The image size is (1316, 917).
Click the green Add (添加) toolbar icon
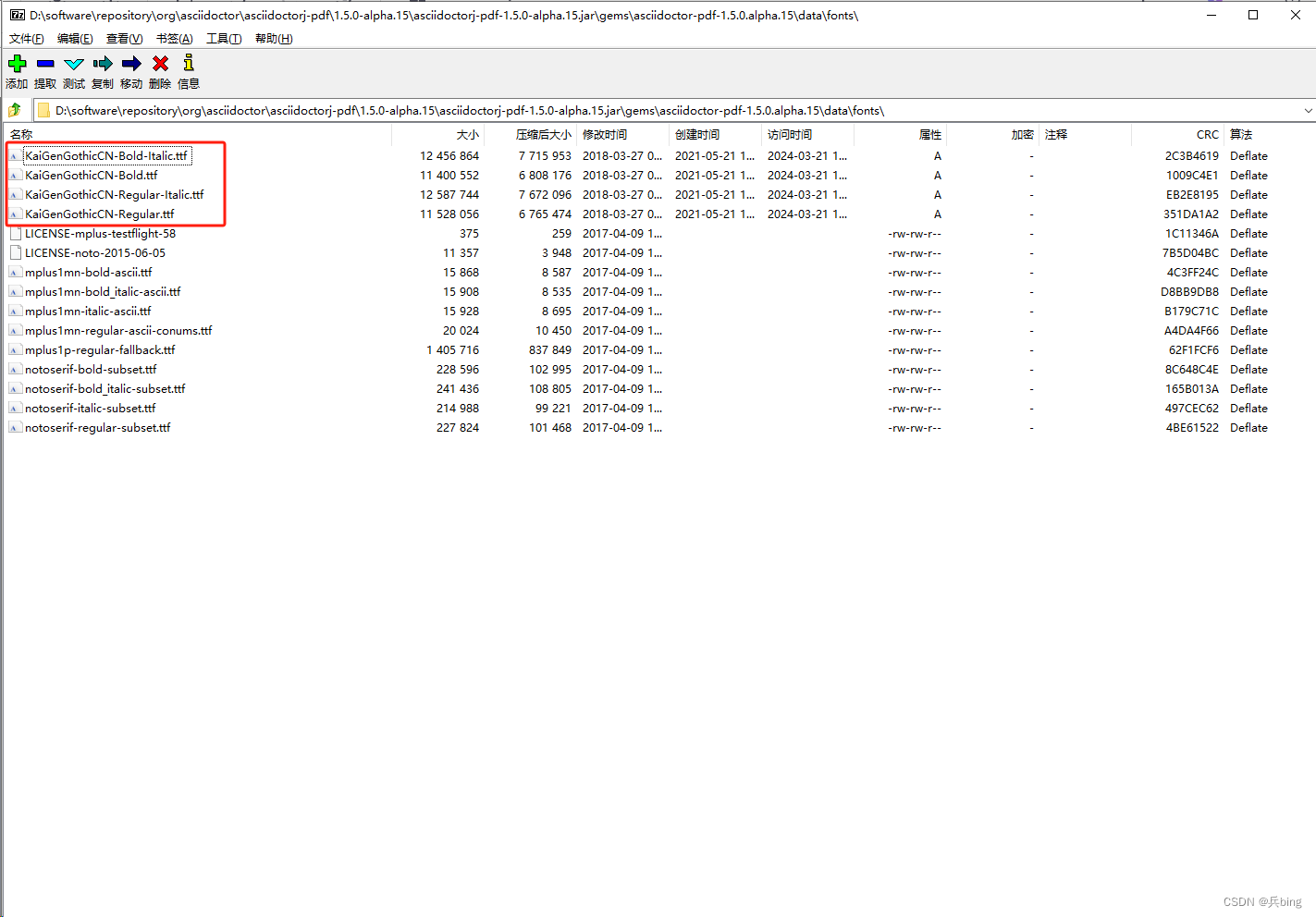(x=17, y=64)
